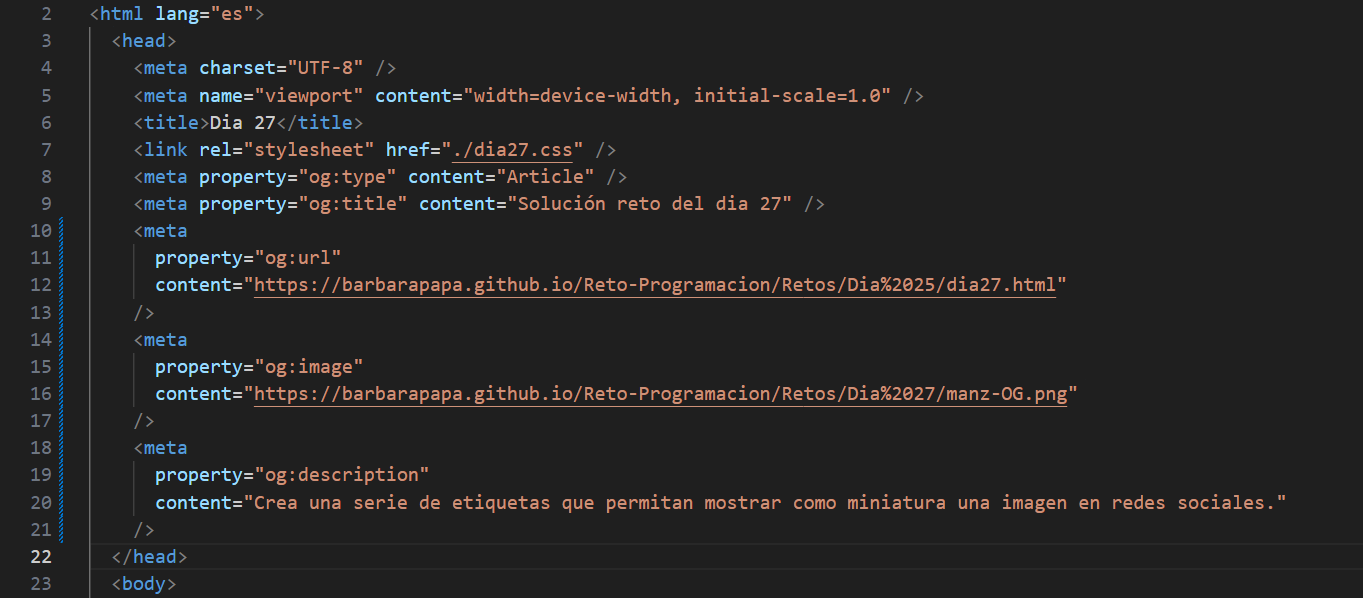
Task: Click the closing head tag
Action: 149,556
